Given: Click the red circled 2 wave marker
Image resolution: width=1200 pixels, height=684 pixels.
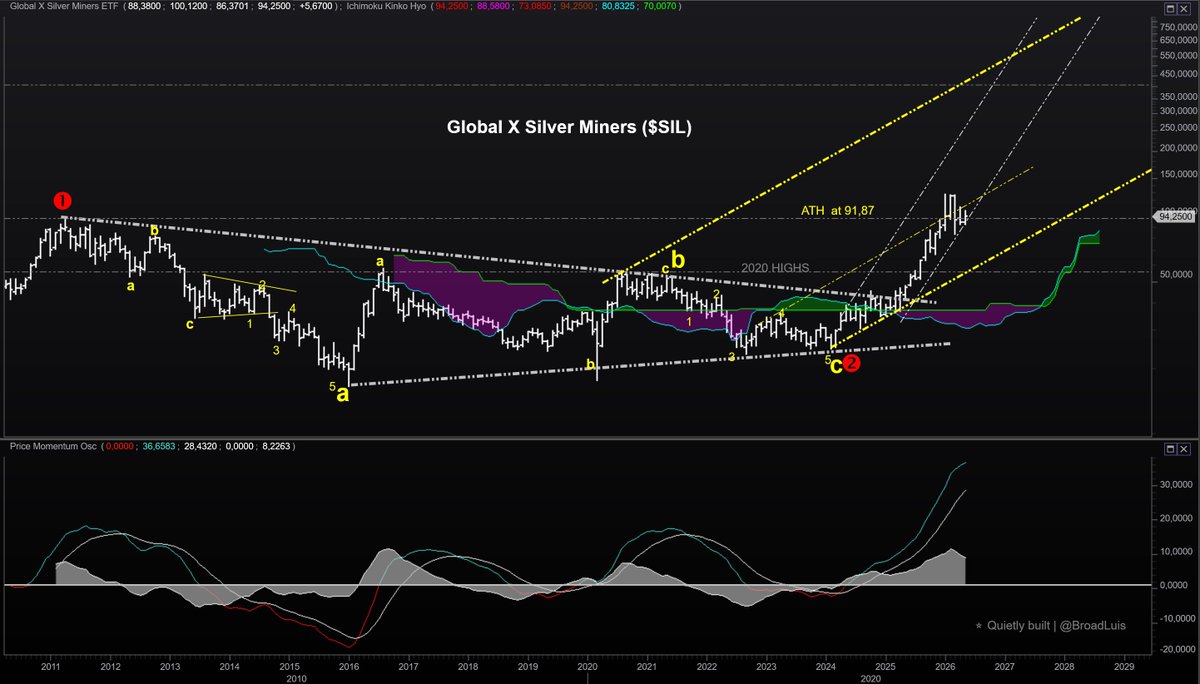Looking at the screenshot, I should [x=851, y=363].
